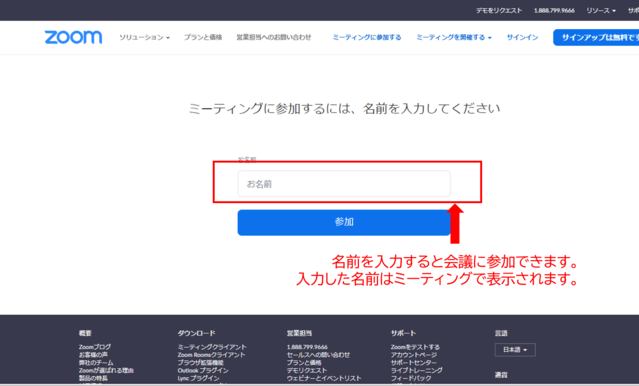Open the Zoomをテストする support link

tap(415, 347)
